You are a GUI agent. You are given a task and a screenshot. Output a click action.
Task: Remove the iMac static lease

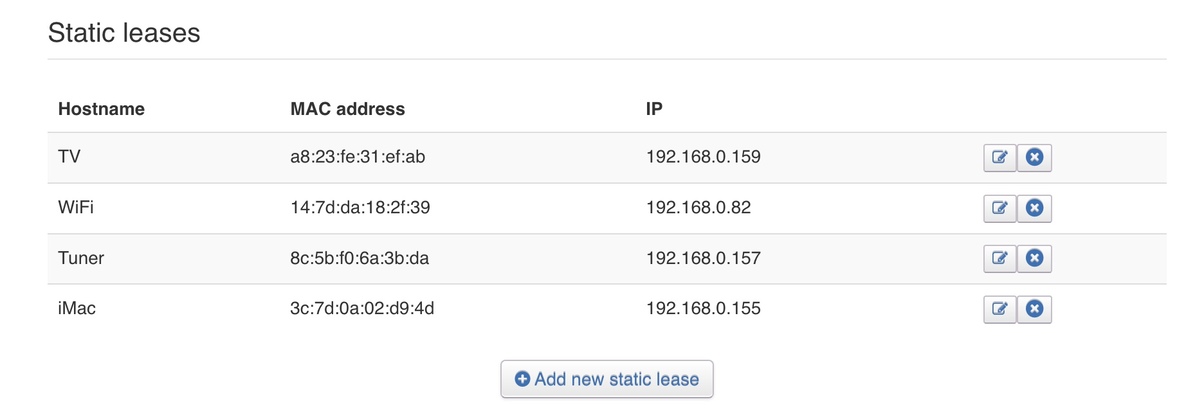coord(1035,309)
